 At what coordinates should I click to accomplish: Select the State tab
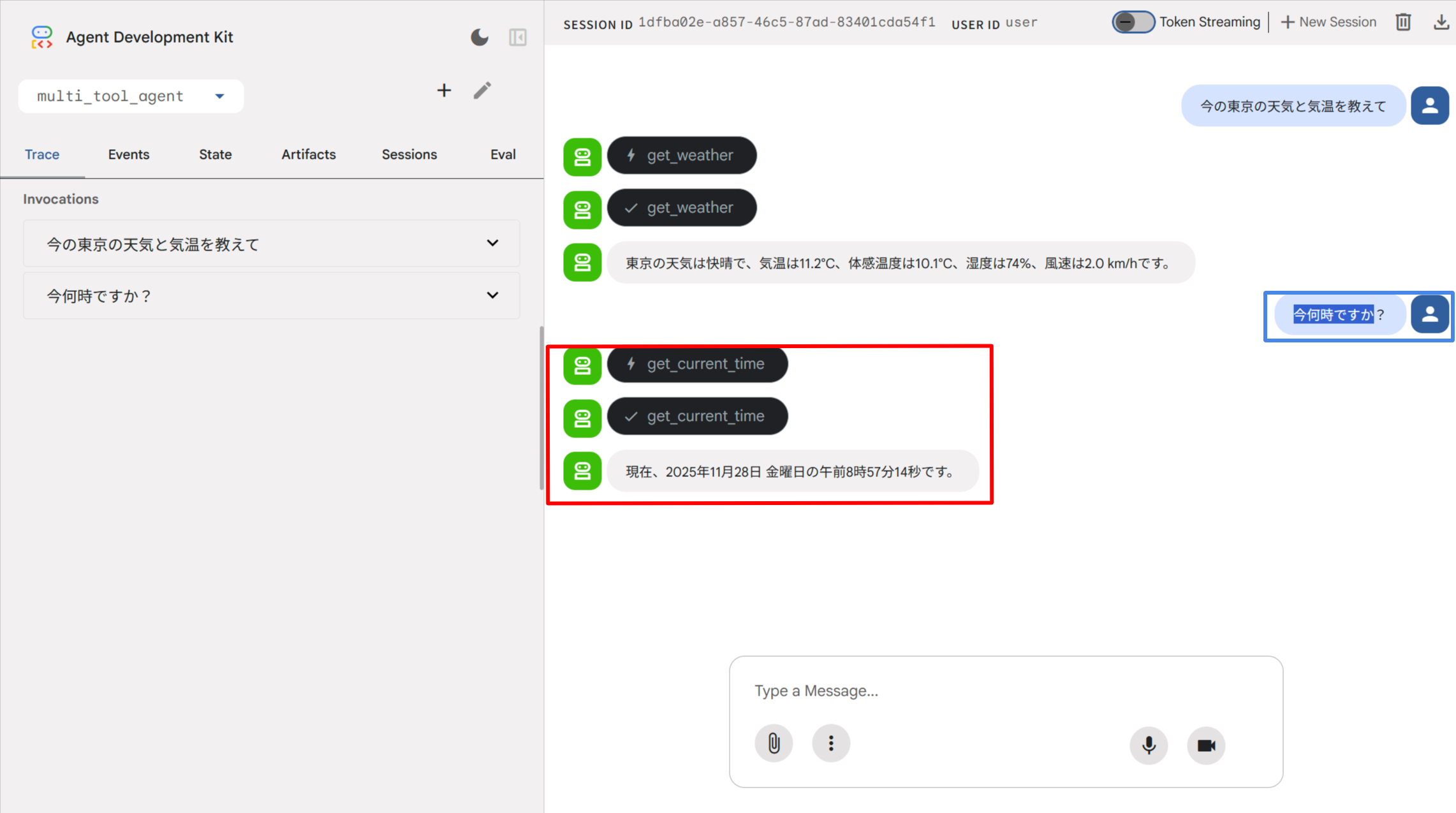215,154
